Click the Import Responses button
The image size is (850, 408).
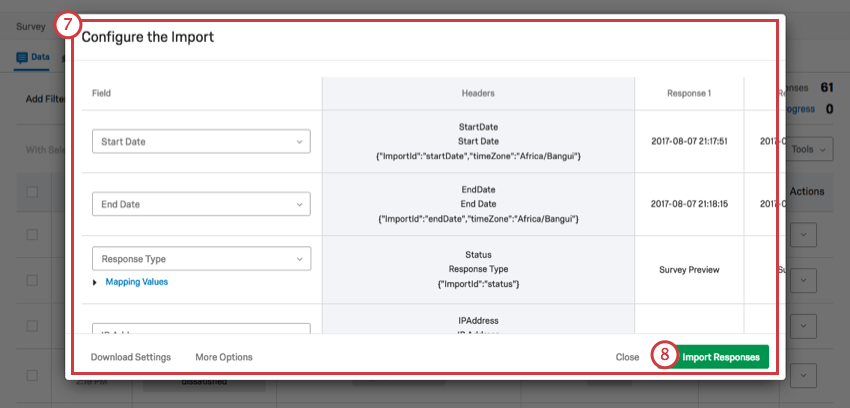click(x=721, y=357)
